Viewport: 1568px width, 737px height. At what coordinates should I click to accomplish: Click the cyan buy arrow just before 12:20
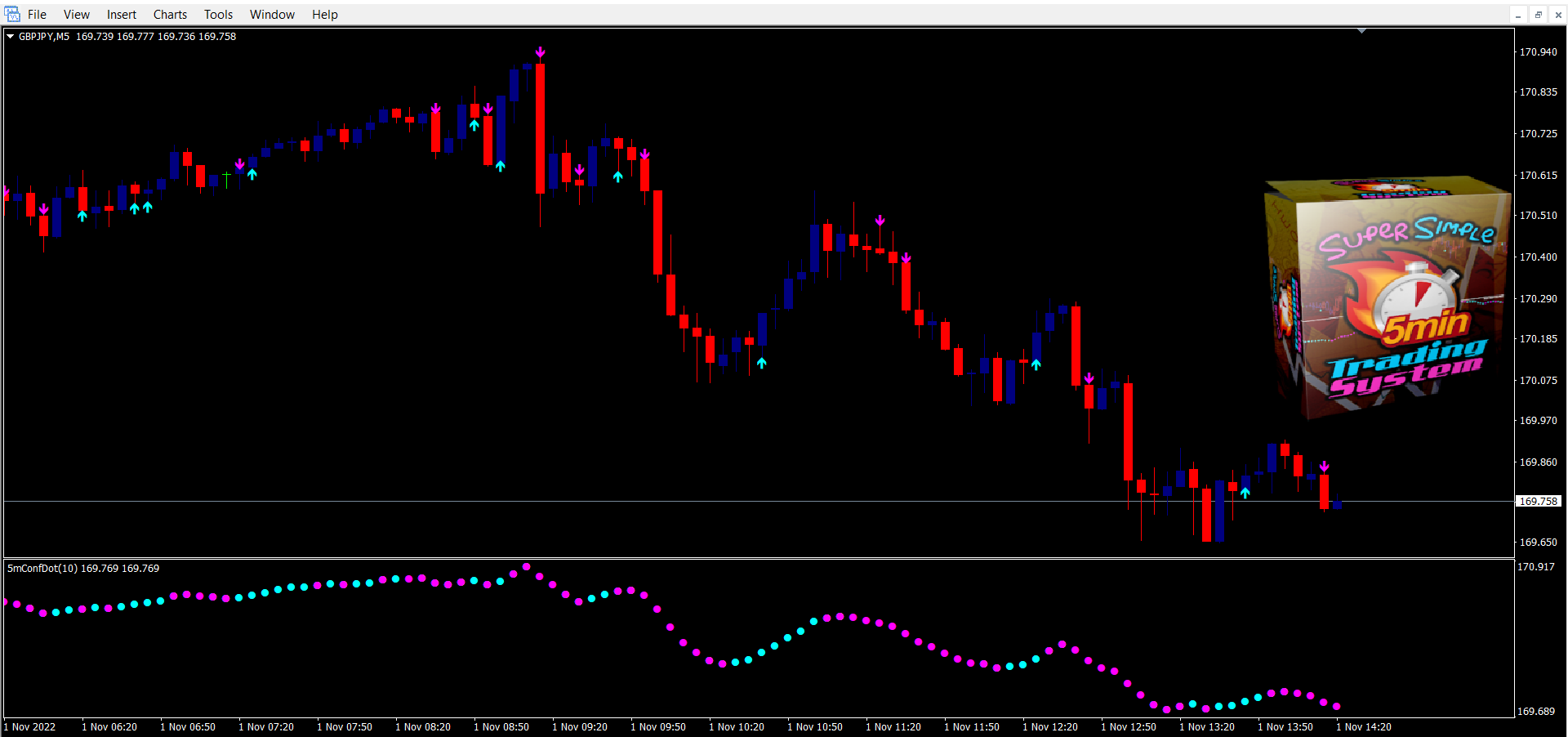point(1036,364)
